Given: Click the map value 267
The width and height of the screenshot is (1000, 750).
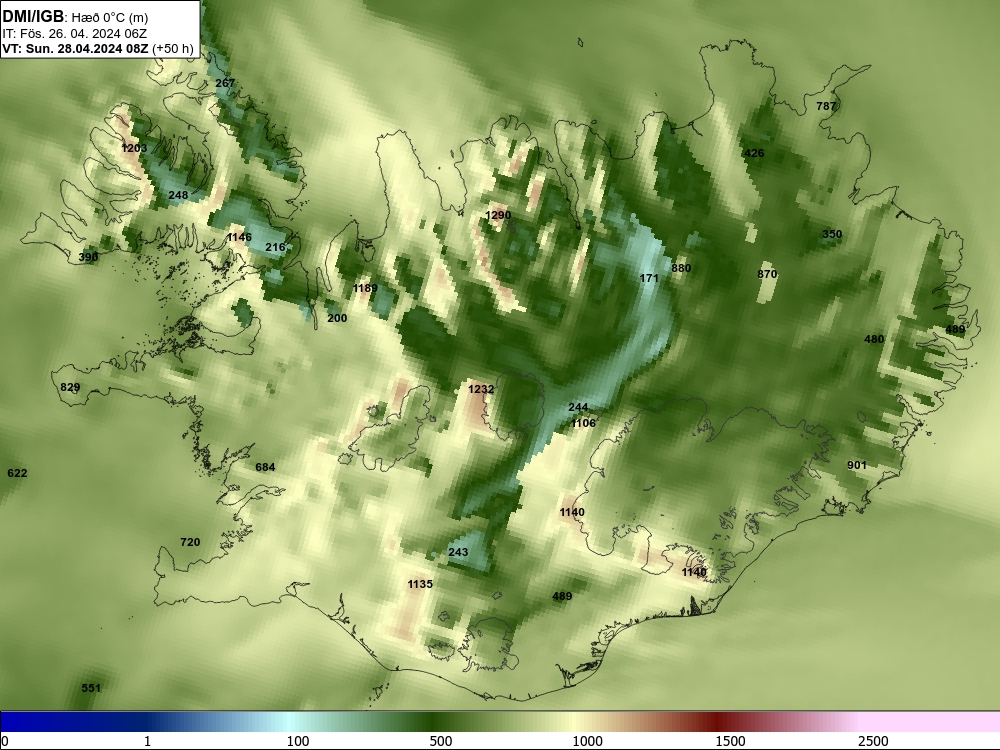Looking at the screenshot, I should click(x=225, y=83).
